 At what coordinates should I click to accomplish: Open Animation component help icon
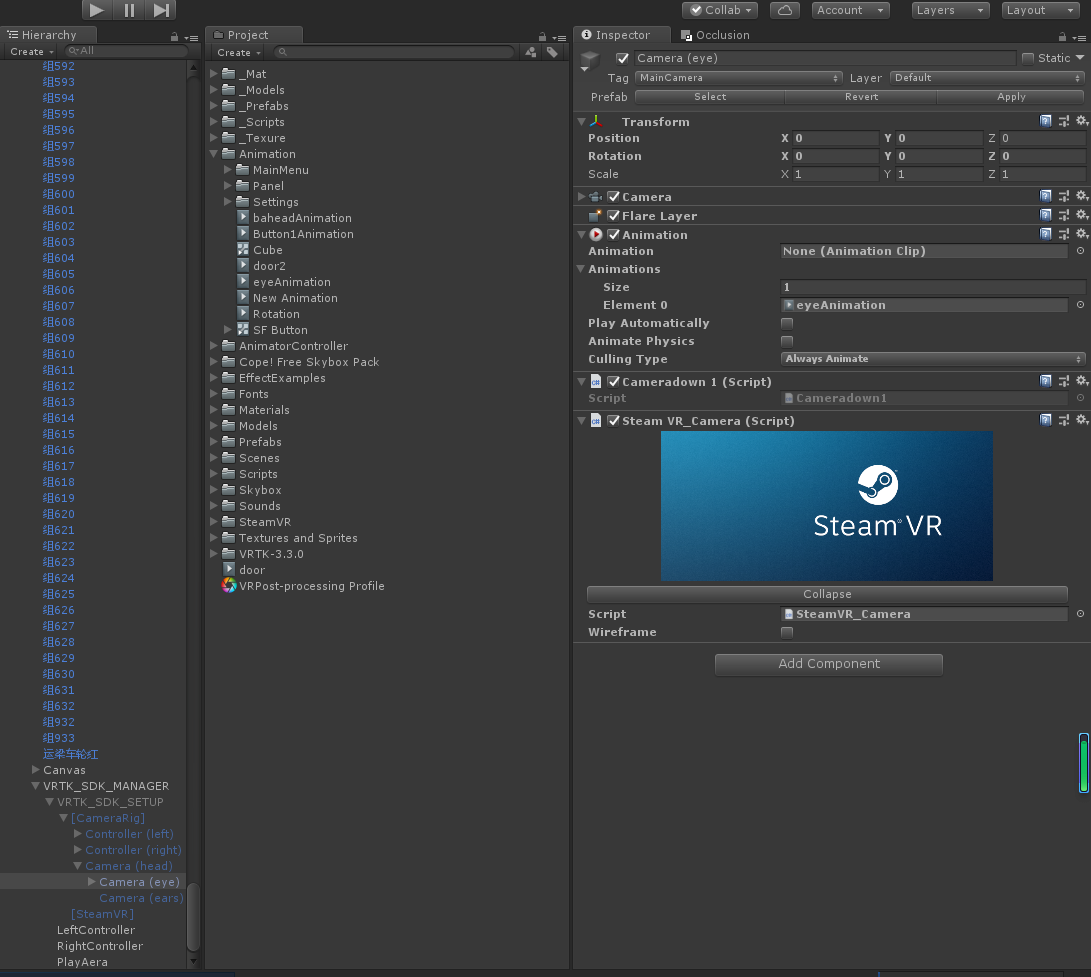click(x=1045, y=234)
